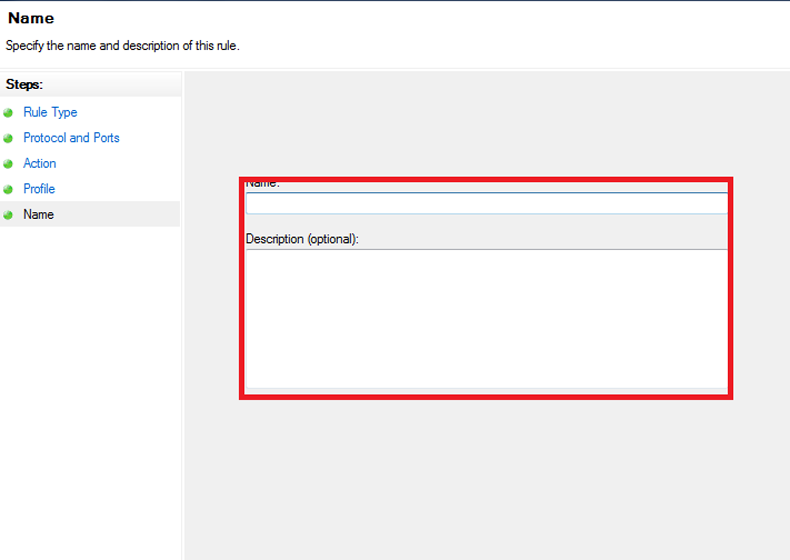This screenshot has height=560, width=790.
Task: Click the green bullet next to Action
Action: point(8,164)
